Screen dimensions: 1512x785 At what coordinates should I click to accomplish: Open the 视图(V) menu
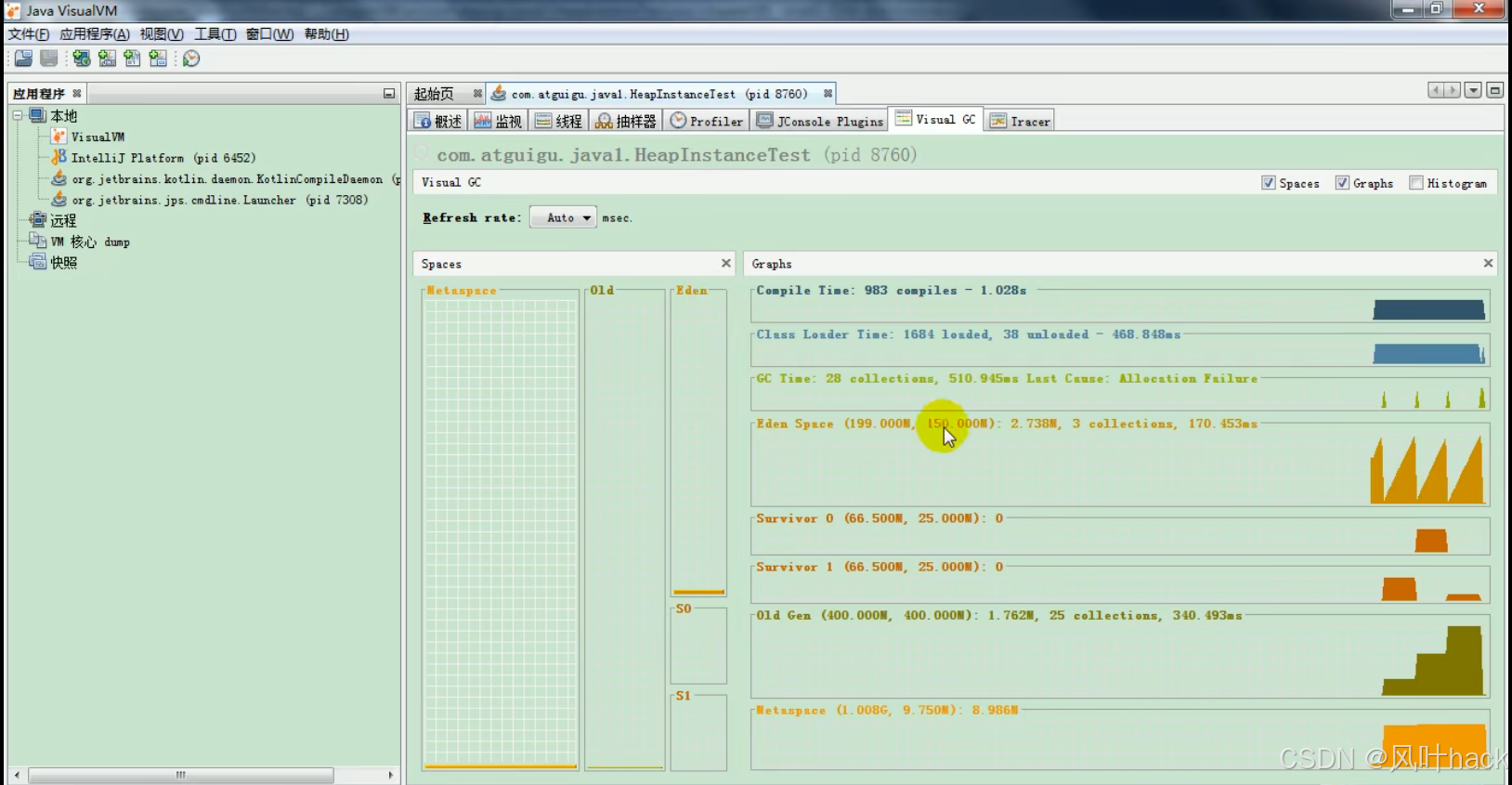tap(162, 34)
